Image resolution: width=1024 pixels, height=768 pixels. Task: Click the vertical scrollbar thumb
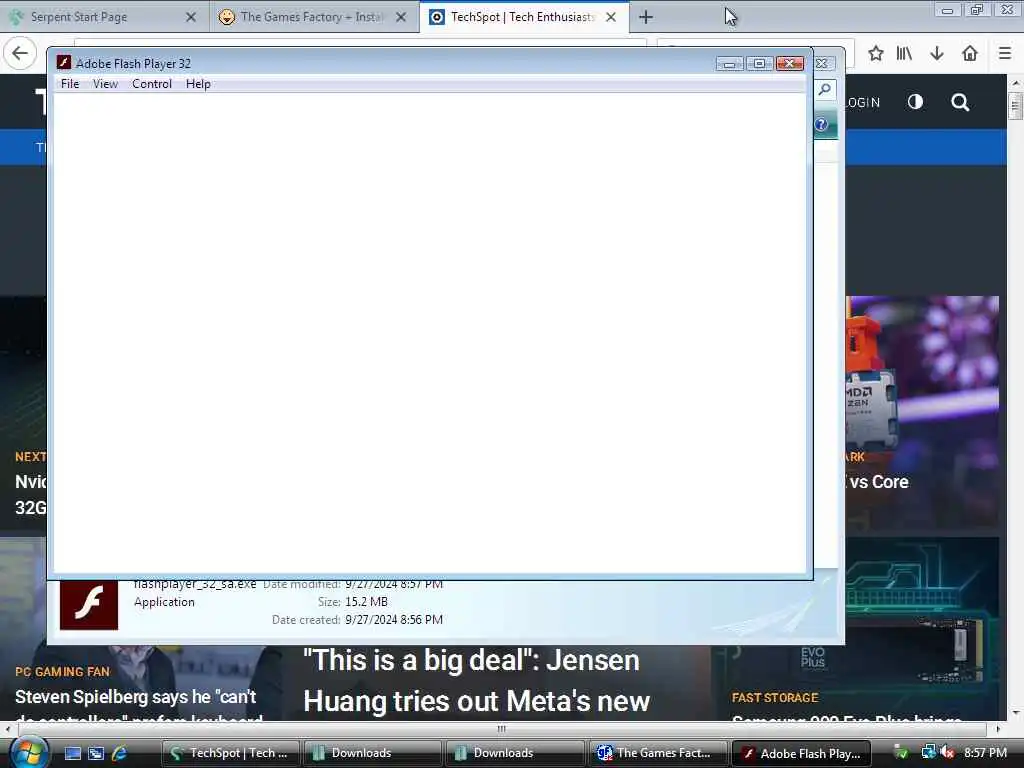pyautogui.click(x=1016, y=106)
